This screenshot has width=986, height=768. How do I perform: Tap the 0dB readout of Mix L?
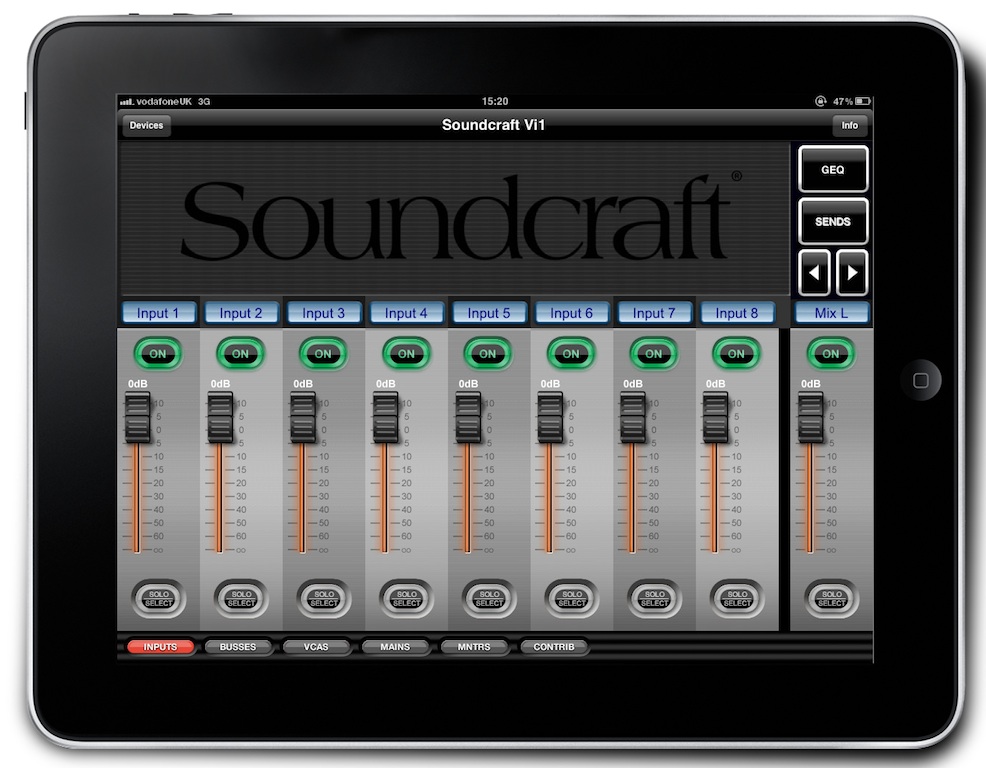click(x=811, y=384)
